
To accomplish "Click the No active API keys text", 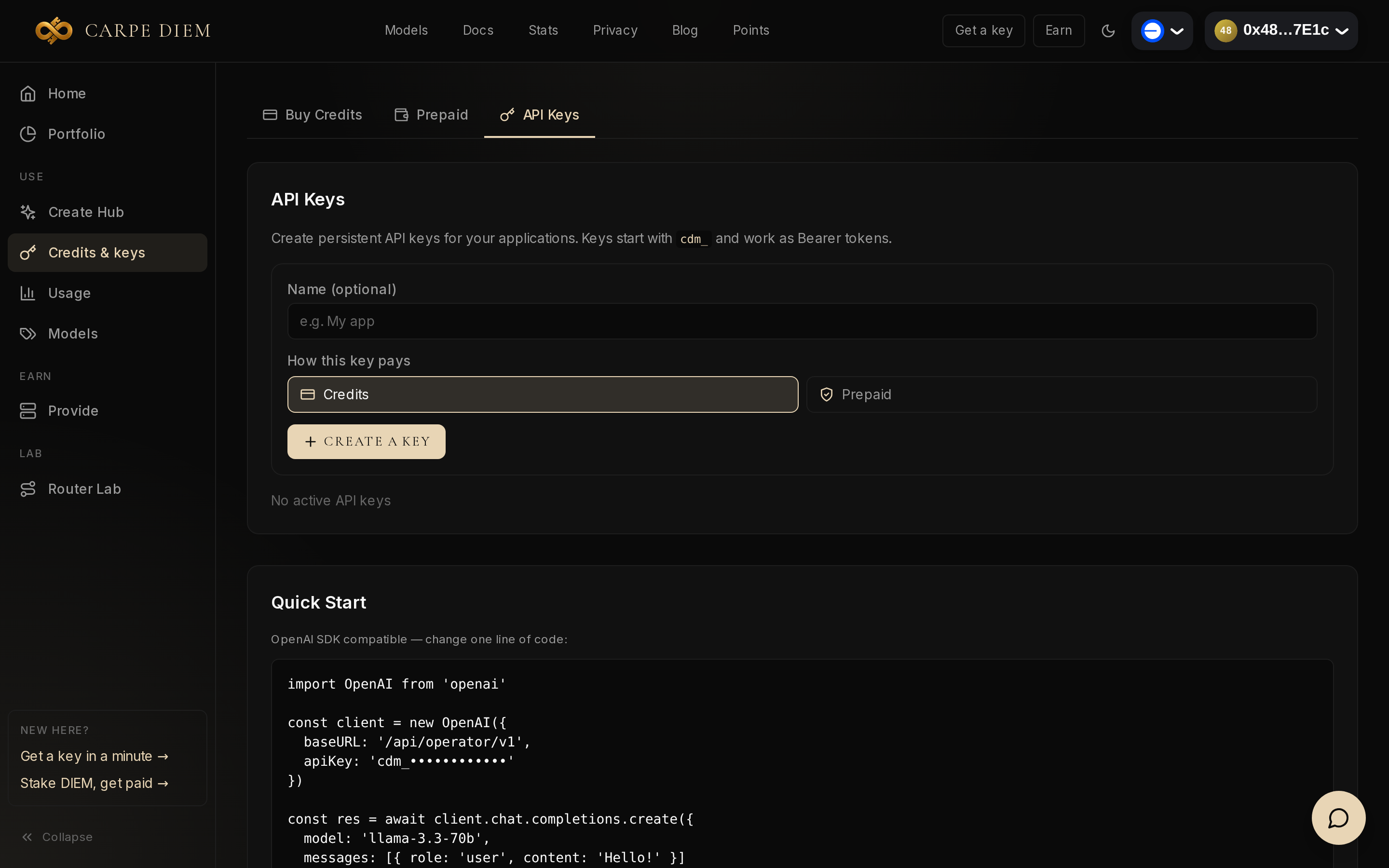I will click(330, 501).
